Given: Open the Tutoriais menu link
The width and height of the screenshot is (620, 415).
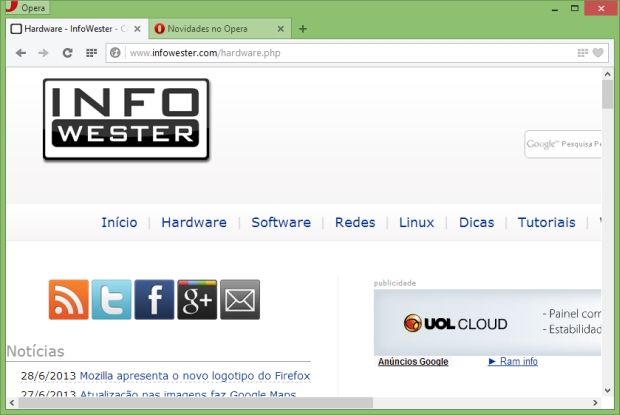Looking at the screenshot, I should coord(546,222).
